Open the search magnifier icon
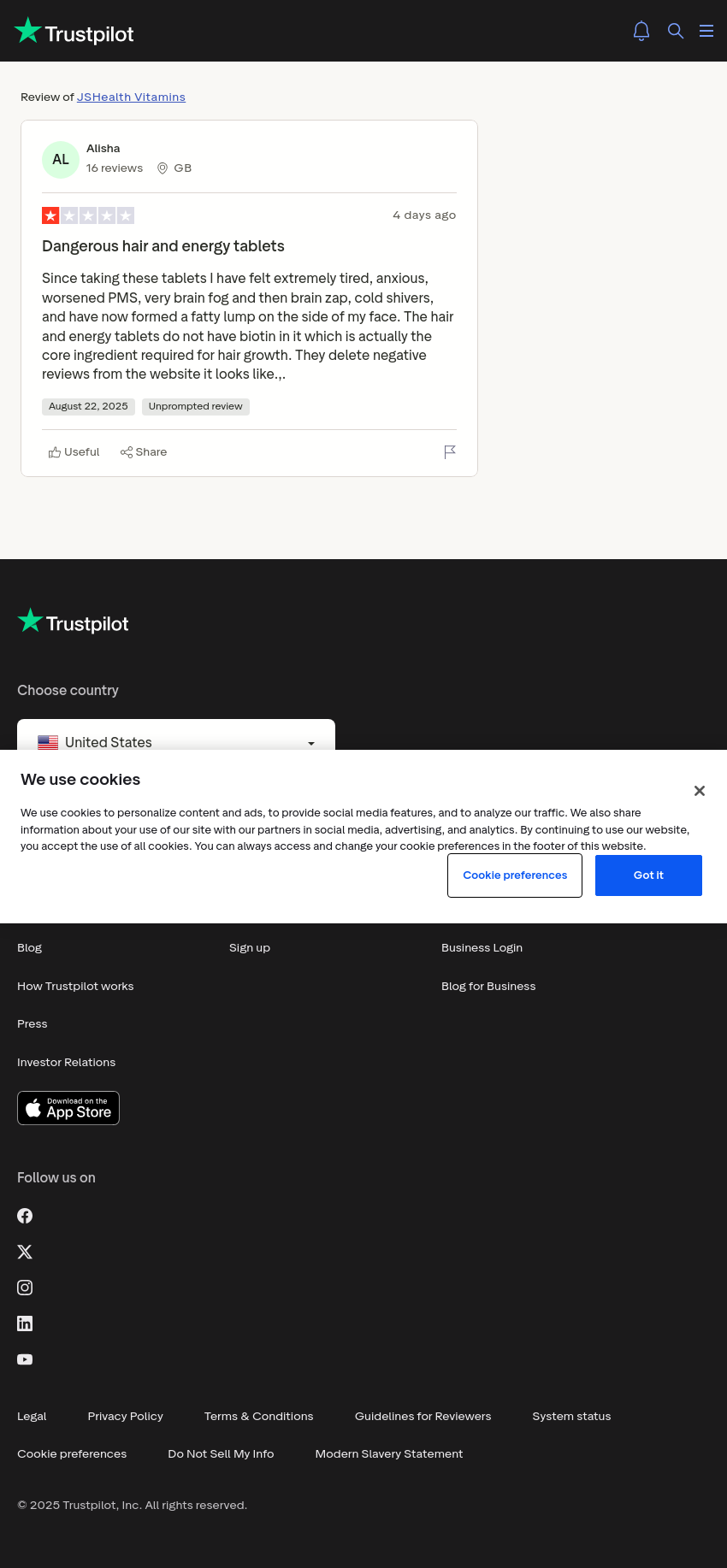Screen dimensions: 727x1568 coord(676,31)
